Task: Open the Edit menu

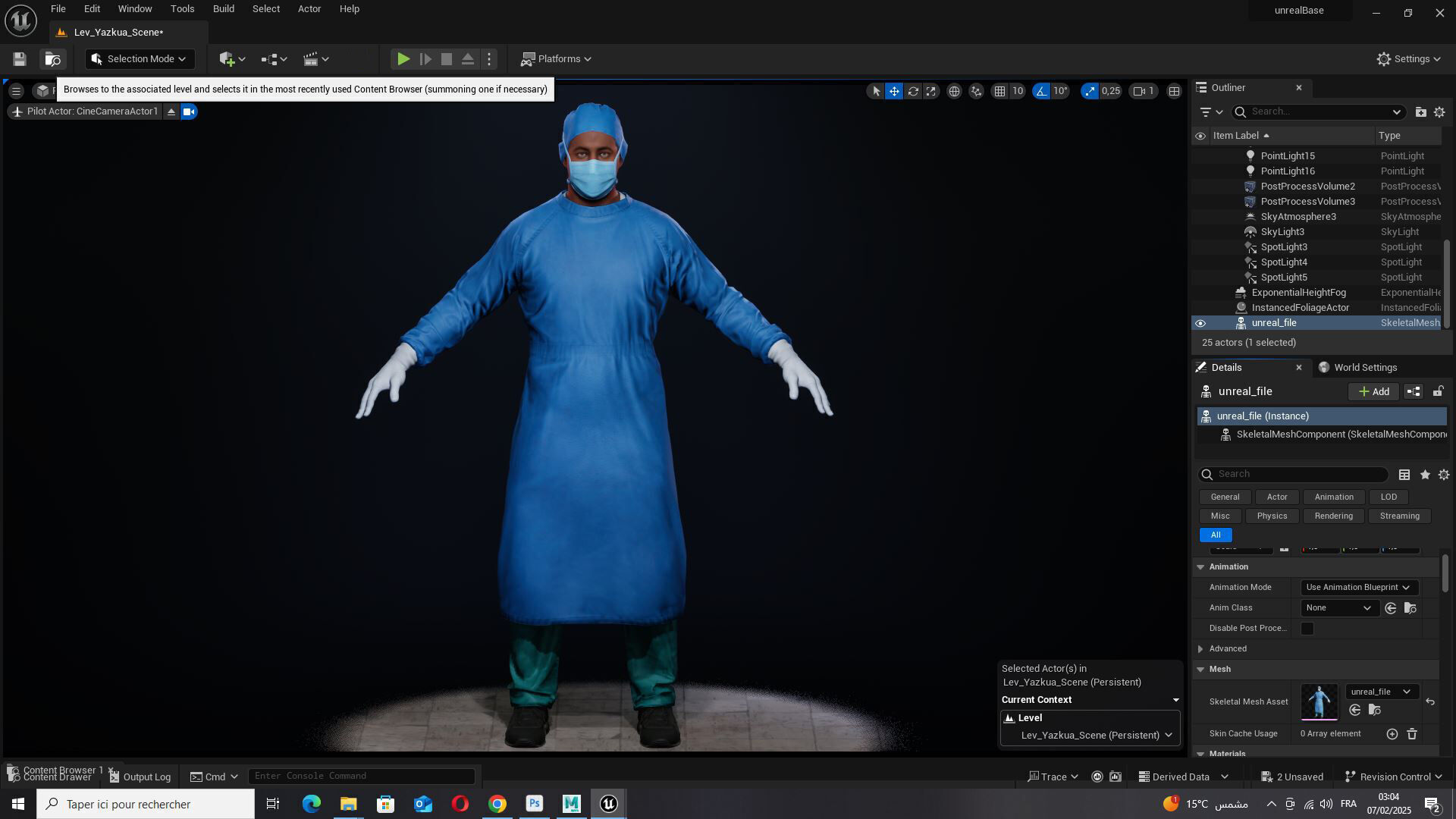Action: (92, 9)
